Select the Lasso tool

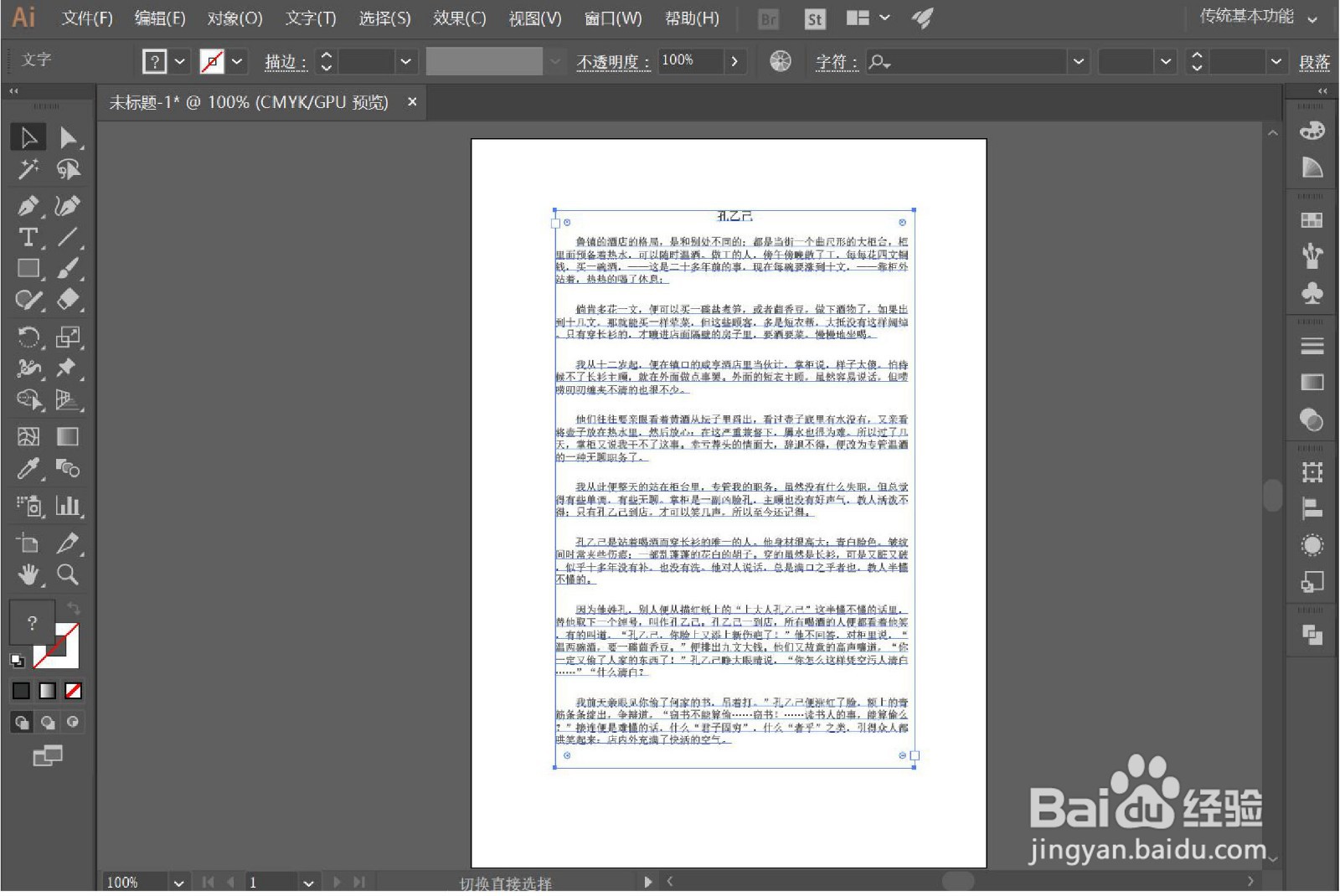click(x=68, y=169)
